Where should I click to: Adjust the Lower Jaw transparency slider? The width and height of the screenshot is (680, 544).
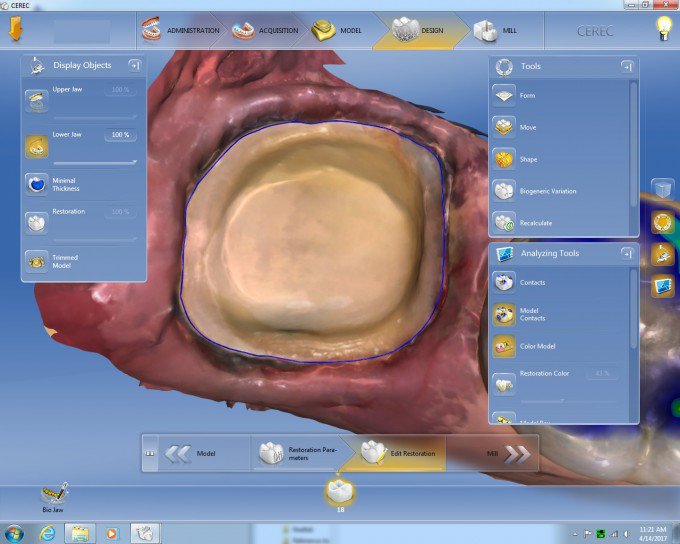pos(95,163)
